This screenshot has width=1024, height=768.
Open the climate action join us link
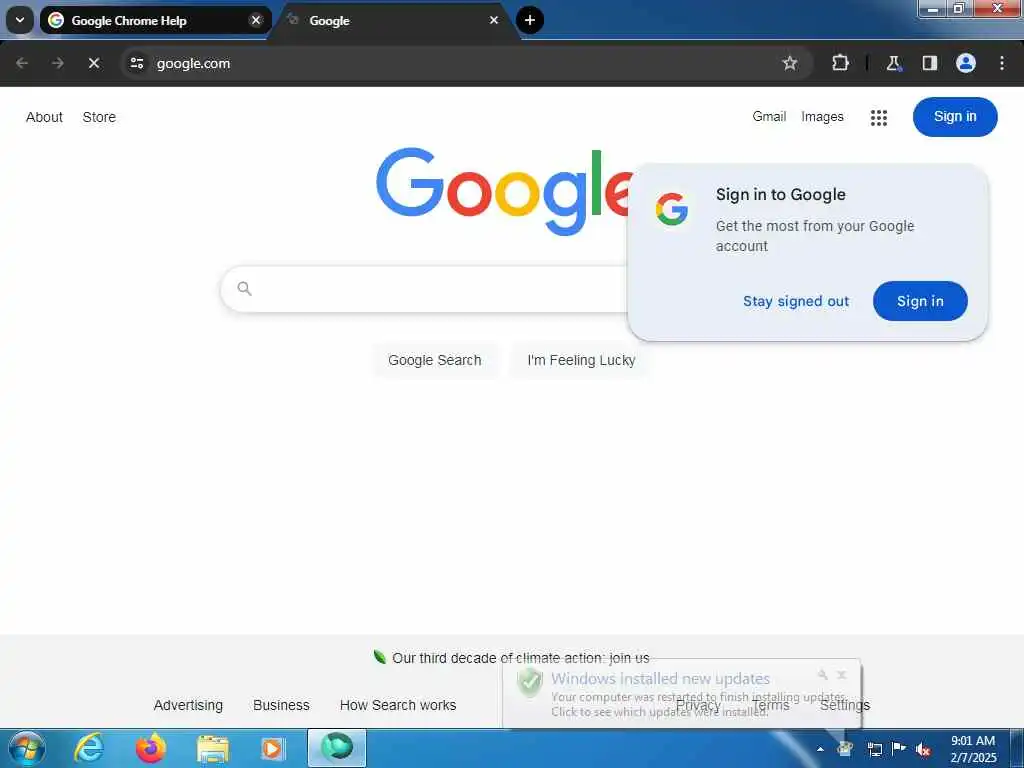520,658
